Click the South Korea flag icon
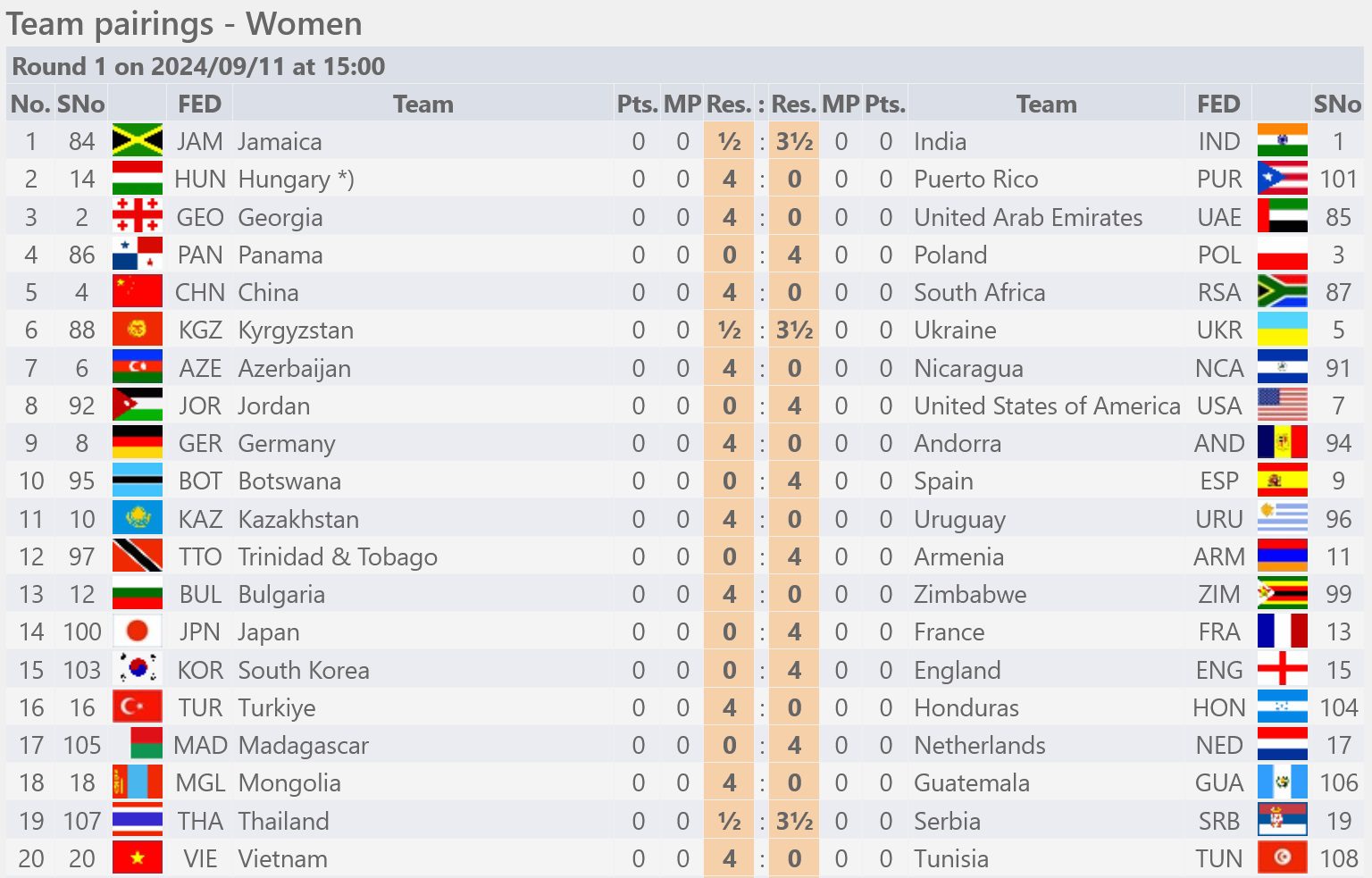1372x878 pixels. pos(138,670)
